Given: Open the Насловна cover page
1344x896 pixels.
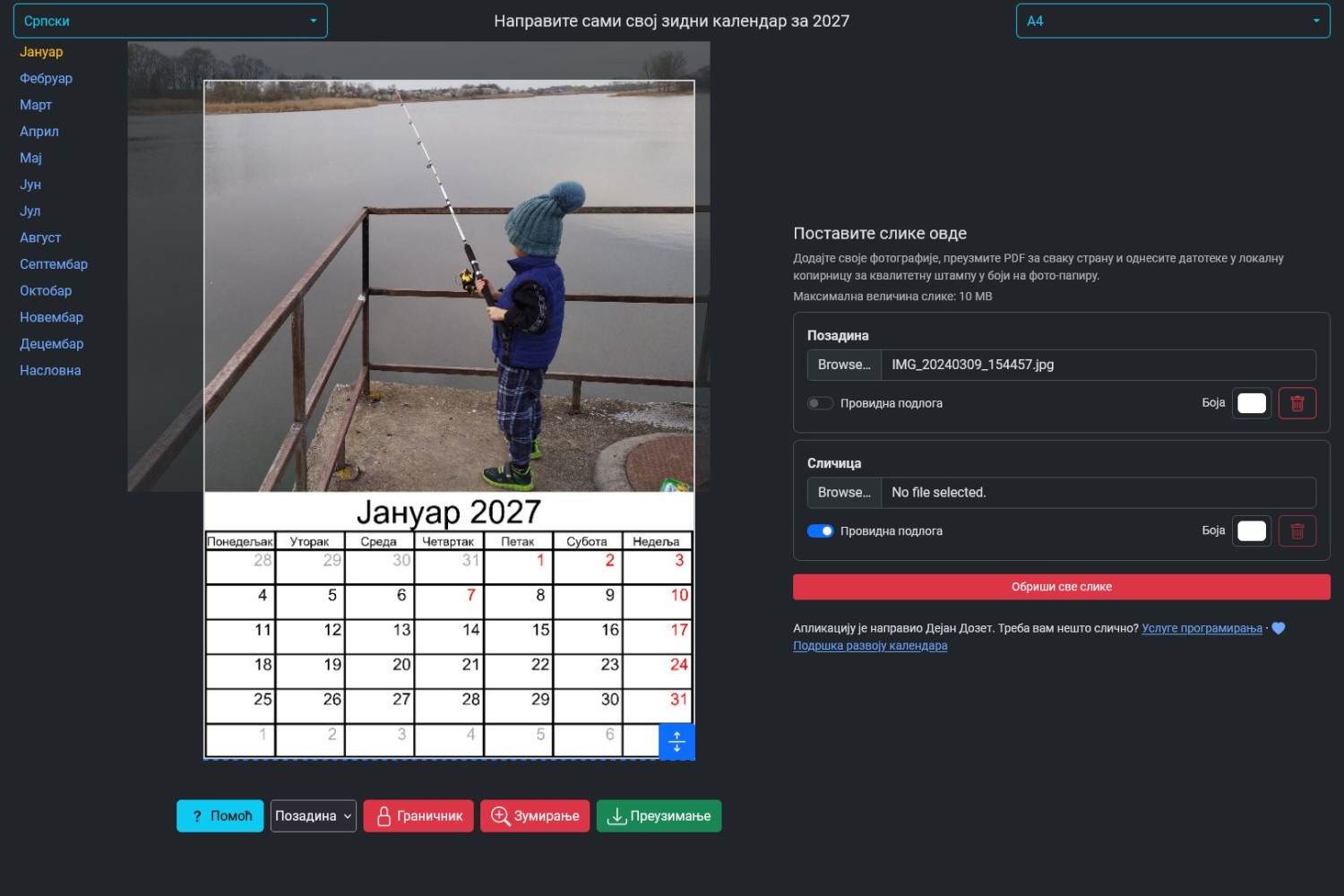Looking at the screenshot, I should click(50, 371).
